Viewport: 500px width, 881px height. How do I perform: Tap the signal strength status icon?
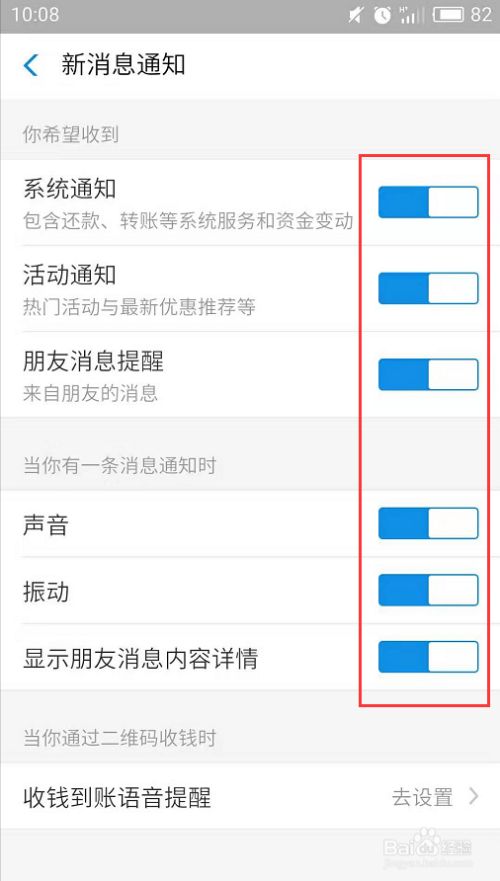pos(412,15)
